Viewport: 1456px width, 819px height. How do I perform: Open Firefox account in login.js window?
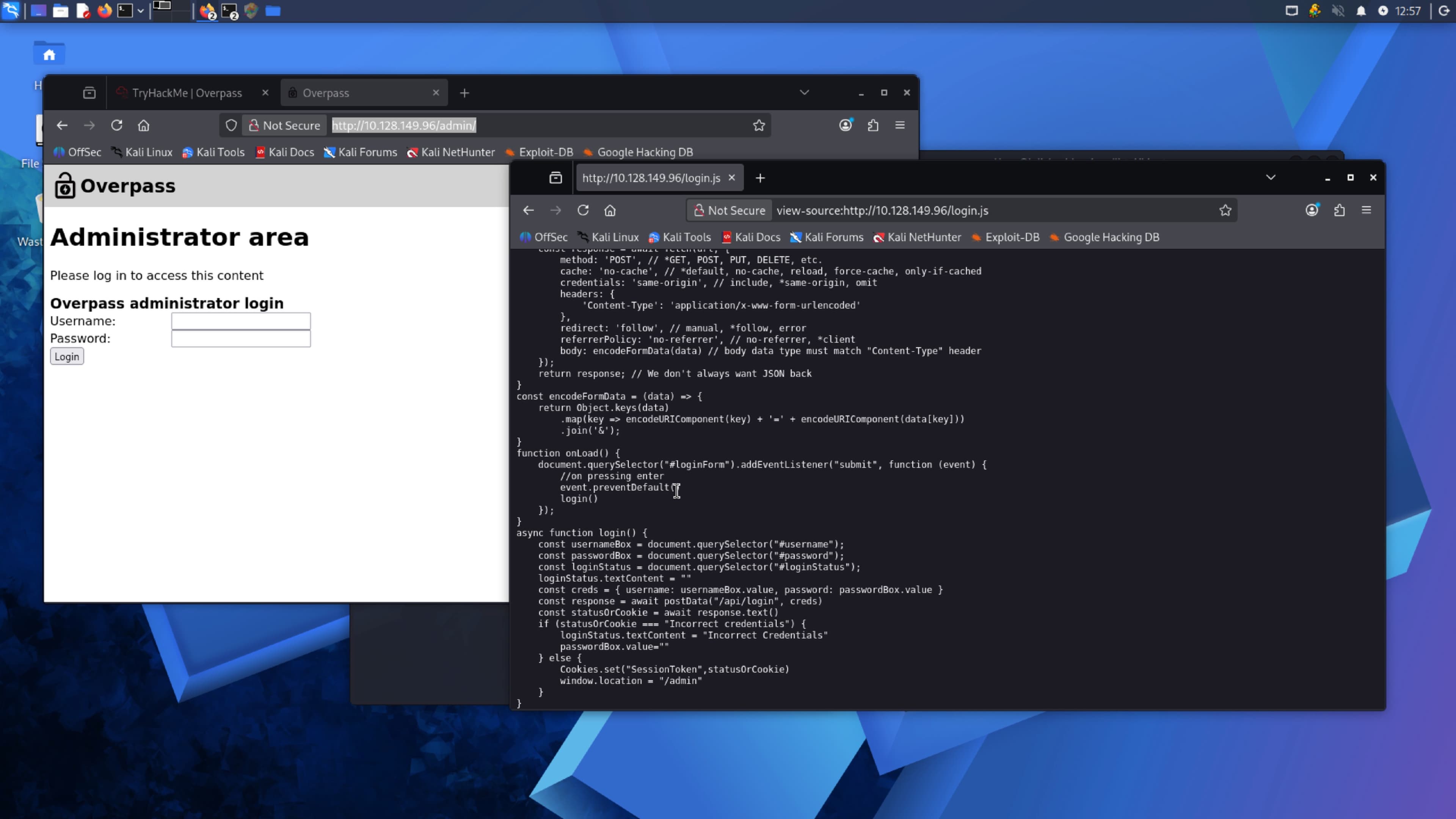[x=1312, y=210]
